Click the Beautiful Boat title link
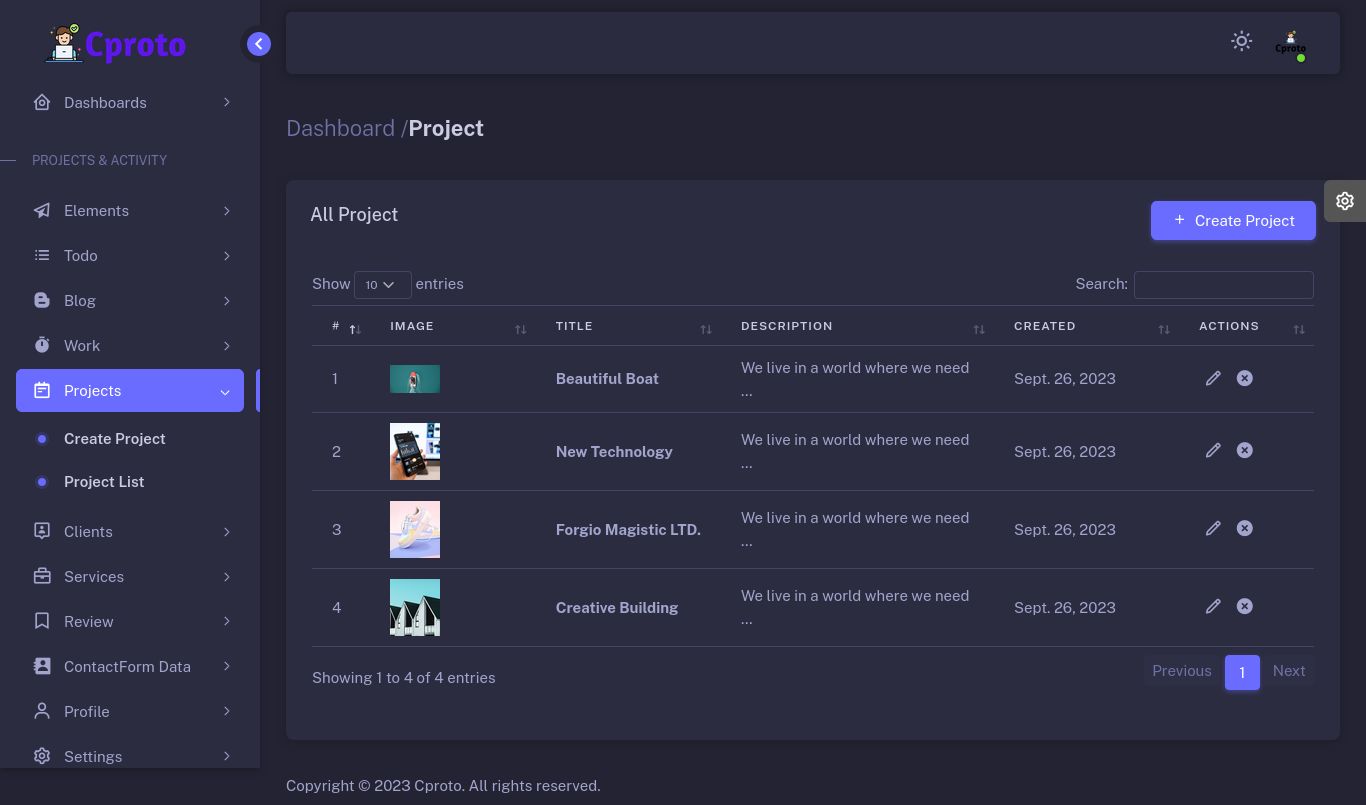The height and width of the screenshot is (805, 1366). coord(607,379)
